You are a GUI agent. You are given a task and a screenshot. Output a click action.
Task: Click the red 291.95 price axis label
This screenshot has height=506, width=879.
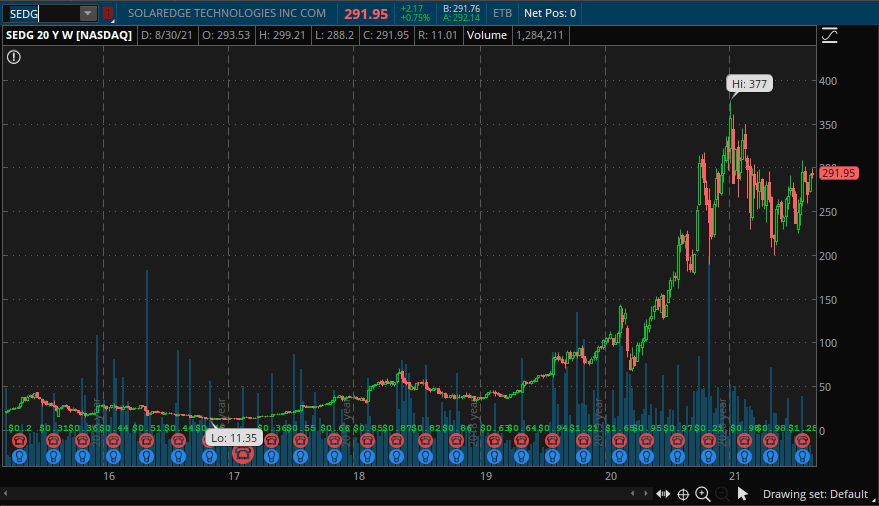[838, 173]
